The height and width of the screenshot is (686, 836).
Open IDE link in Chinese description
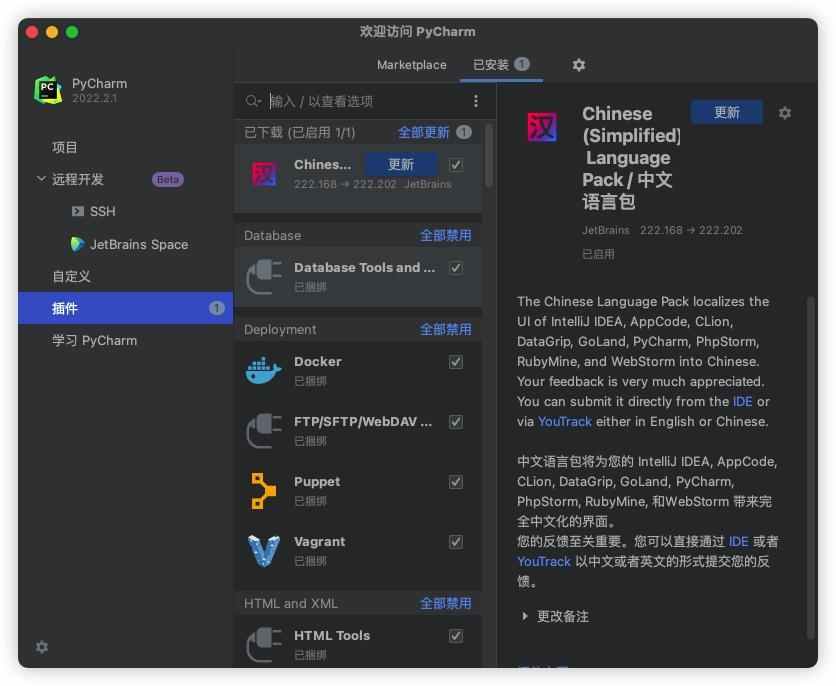tap(738, 542)
